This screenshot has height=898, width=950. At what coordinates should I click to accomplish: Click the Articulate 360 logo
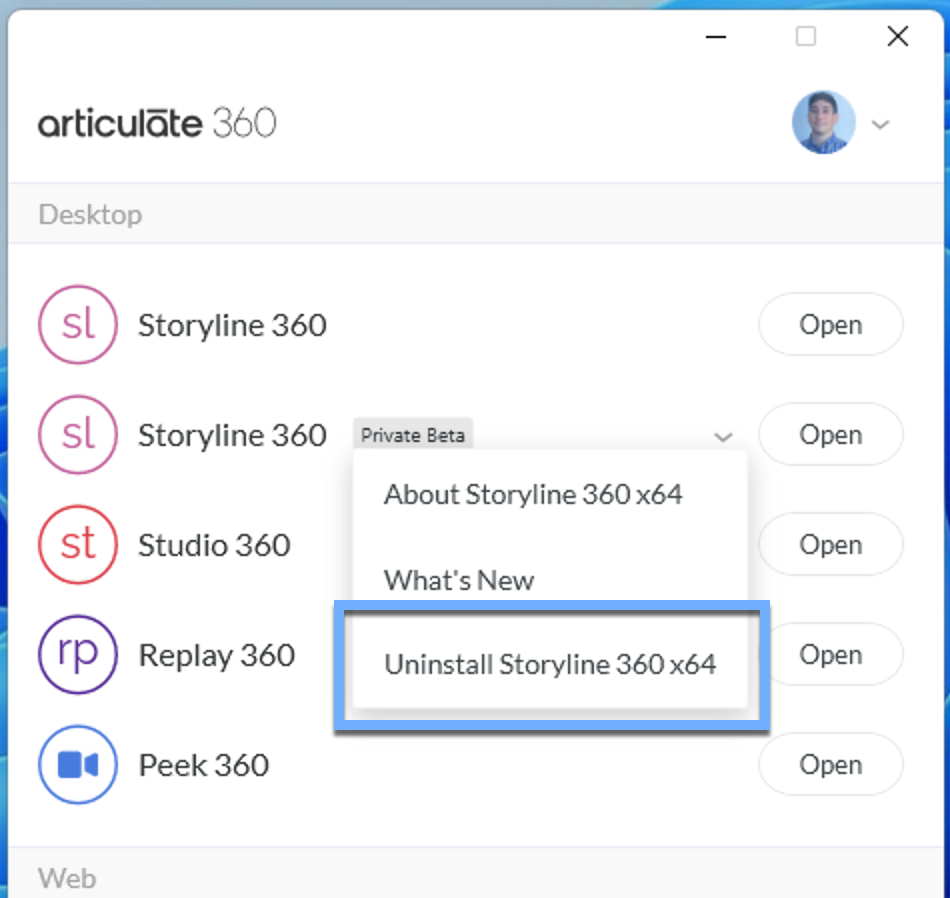[157, 123]
